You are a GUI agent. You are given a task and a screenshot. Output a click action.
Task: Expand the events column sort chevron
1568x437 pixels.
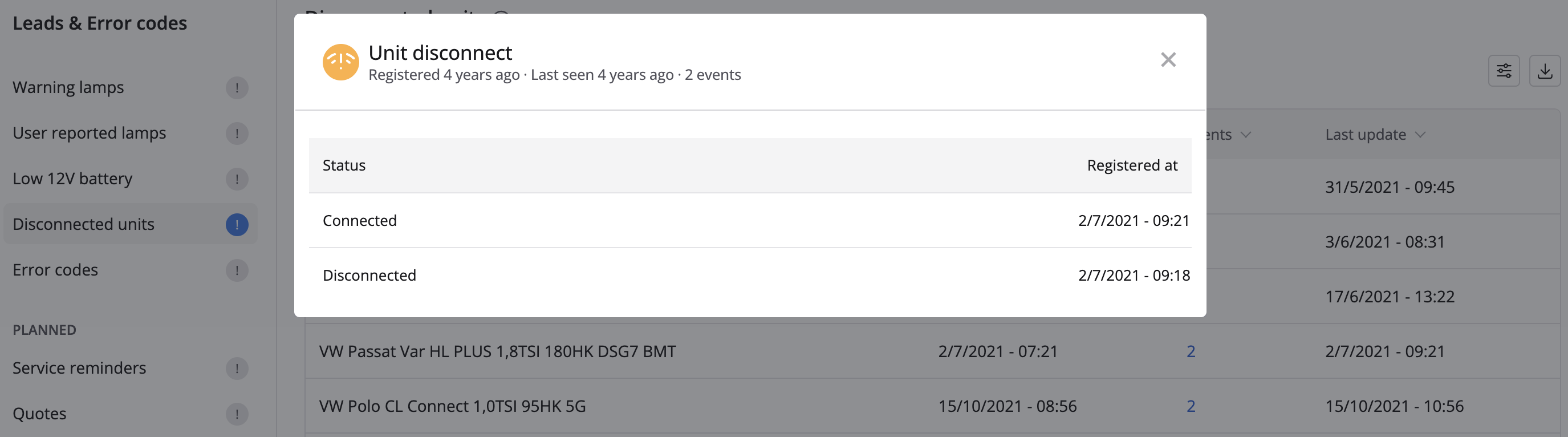(x=1245, y=135)
